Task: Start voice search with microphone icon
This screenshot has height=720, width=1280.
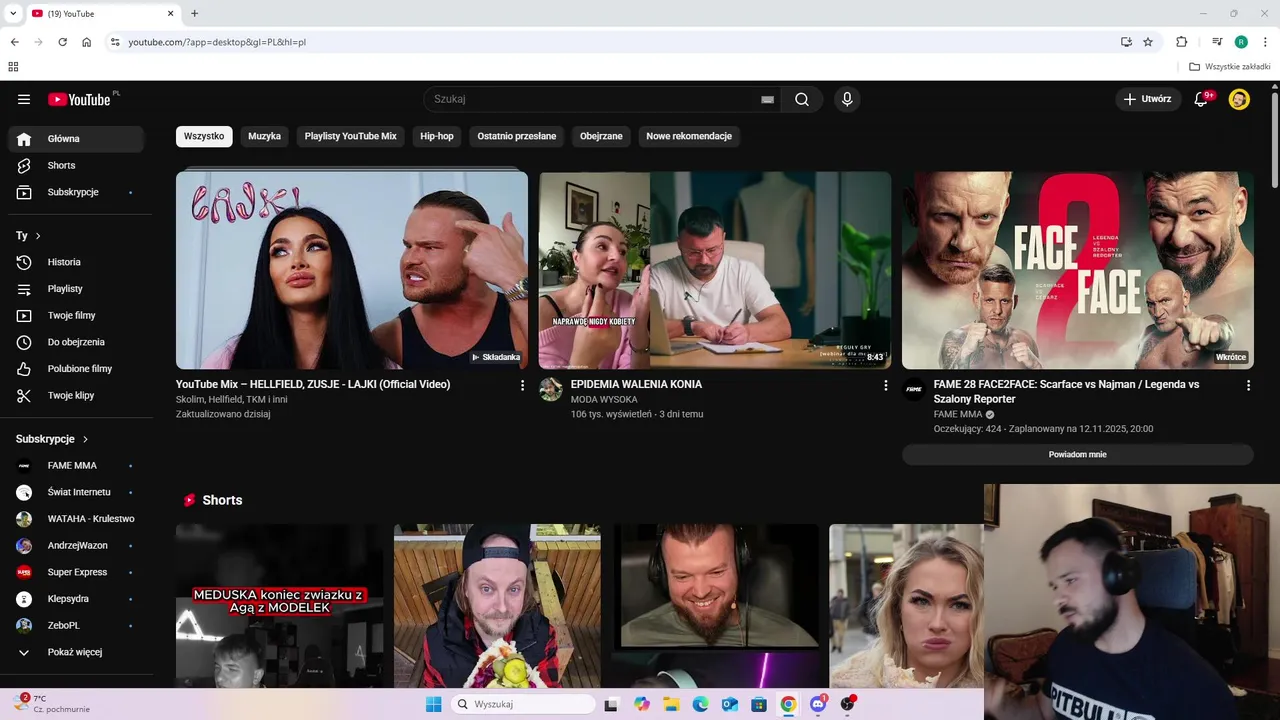Action: tap(847, 99)
